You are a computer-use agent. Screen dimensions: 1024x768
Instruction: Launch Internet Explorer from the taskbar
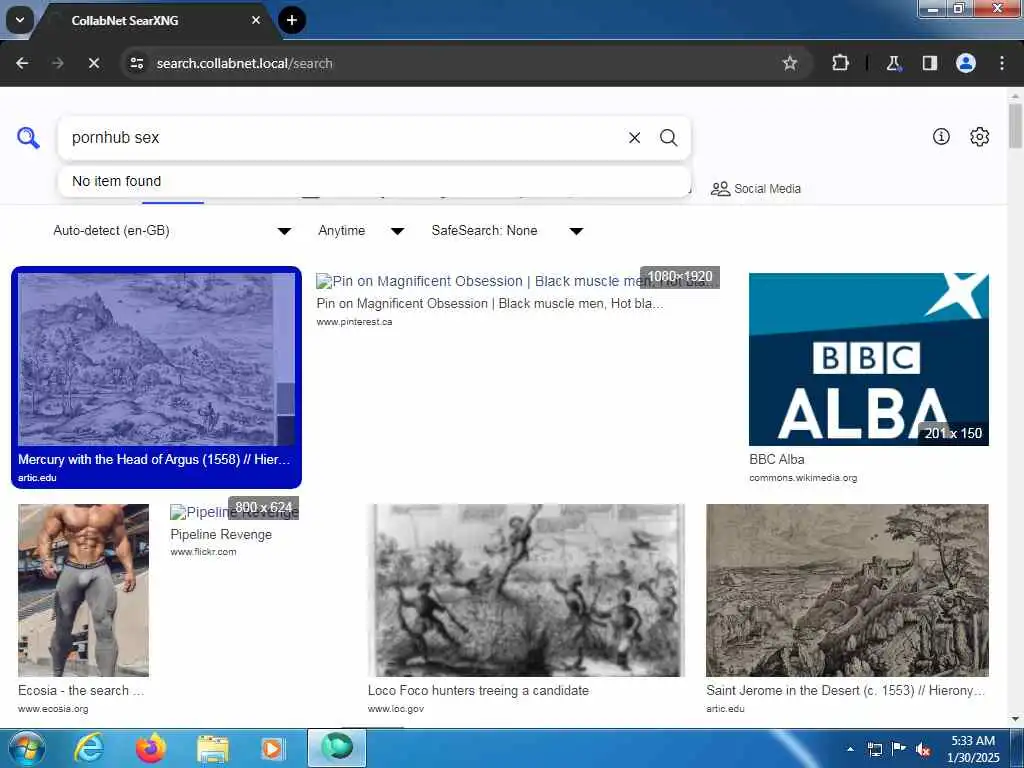[x=89, y=748]
